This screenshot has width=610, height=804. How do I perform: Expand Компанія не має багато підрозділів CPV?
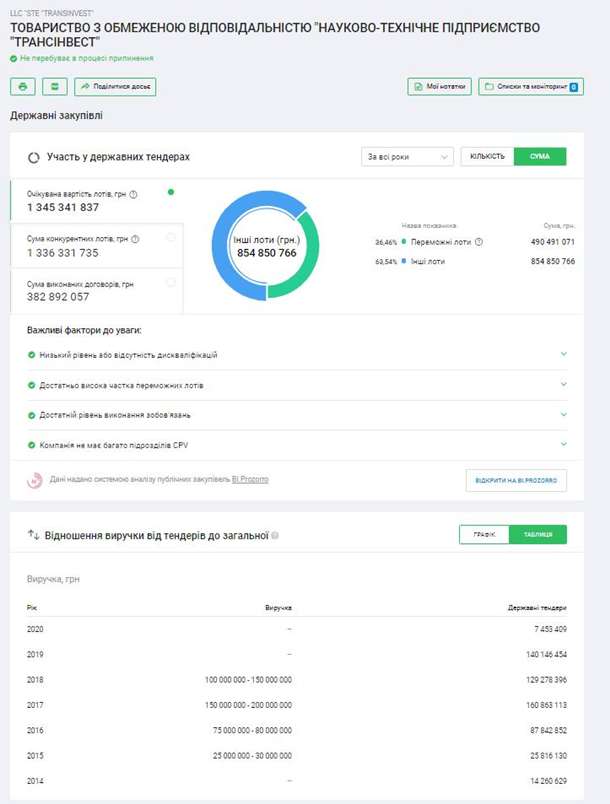pos(564,444)
